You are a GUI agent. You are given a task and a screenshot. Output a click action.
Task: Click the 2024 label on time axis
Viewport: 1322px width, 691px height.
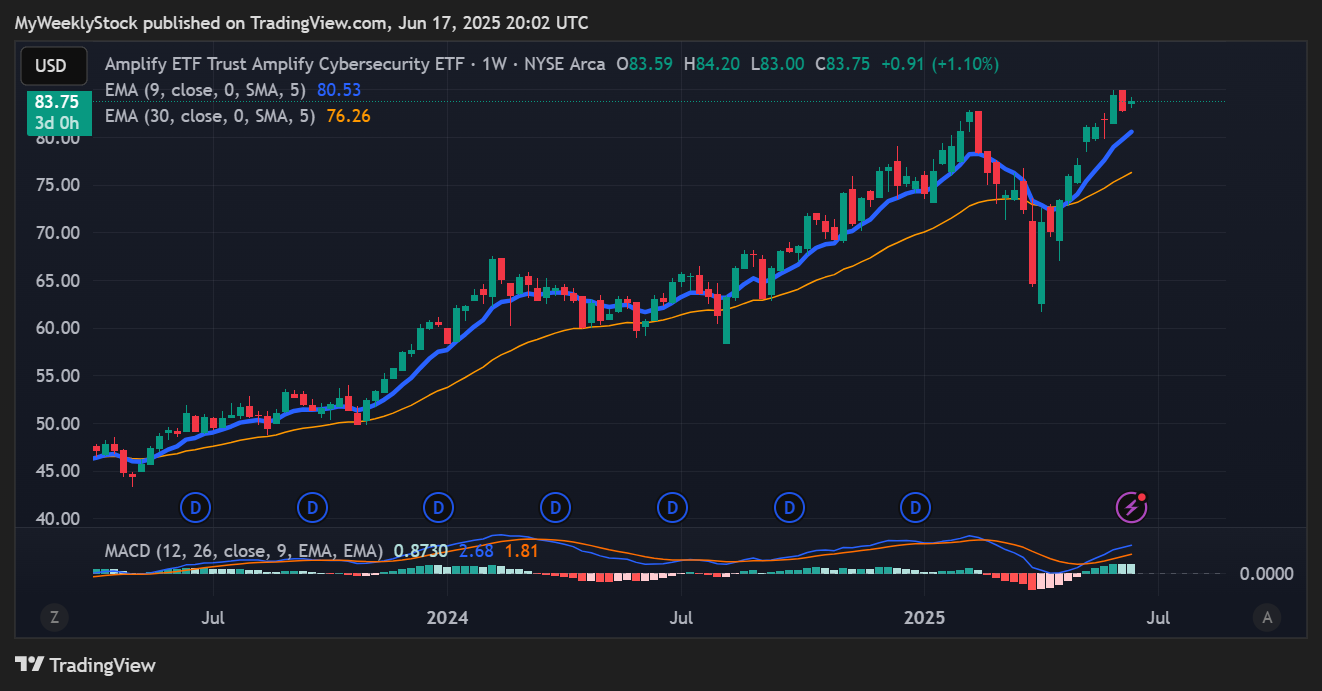coord(447,618)
